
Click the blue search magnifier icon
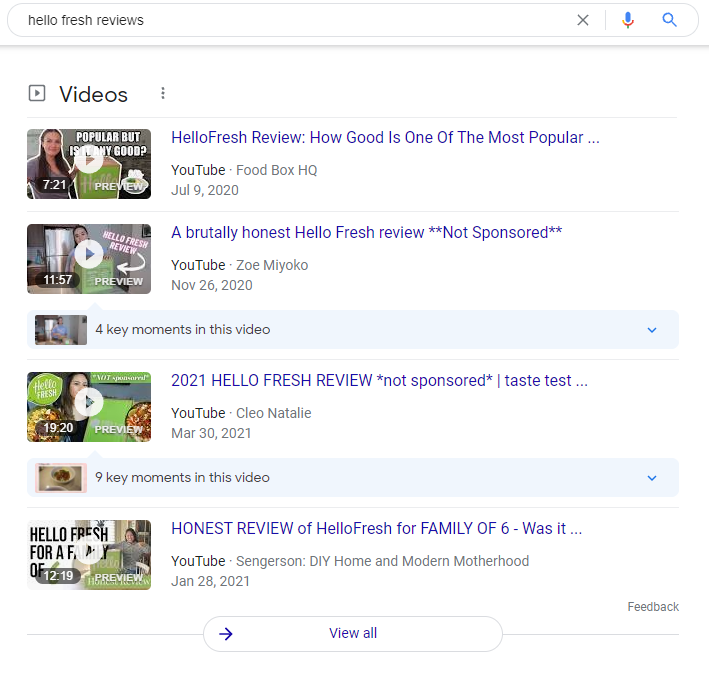click(x=669, y=20)
